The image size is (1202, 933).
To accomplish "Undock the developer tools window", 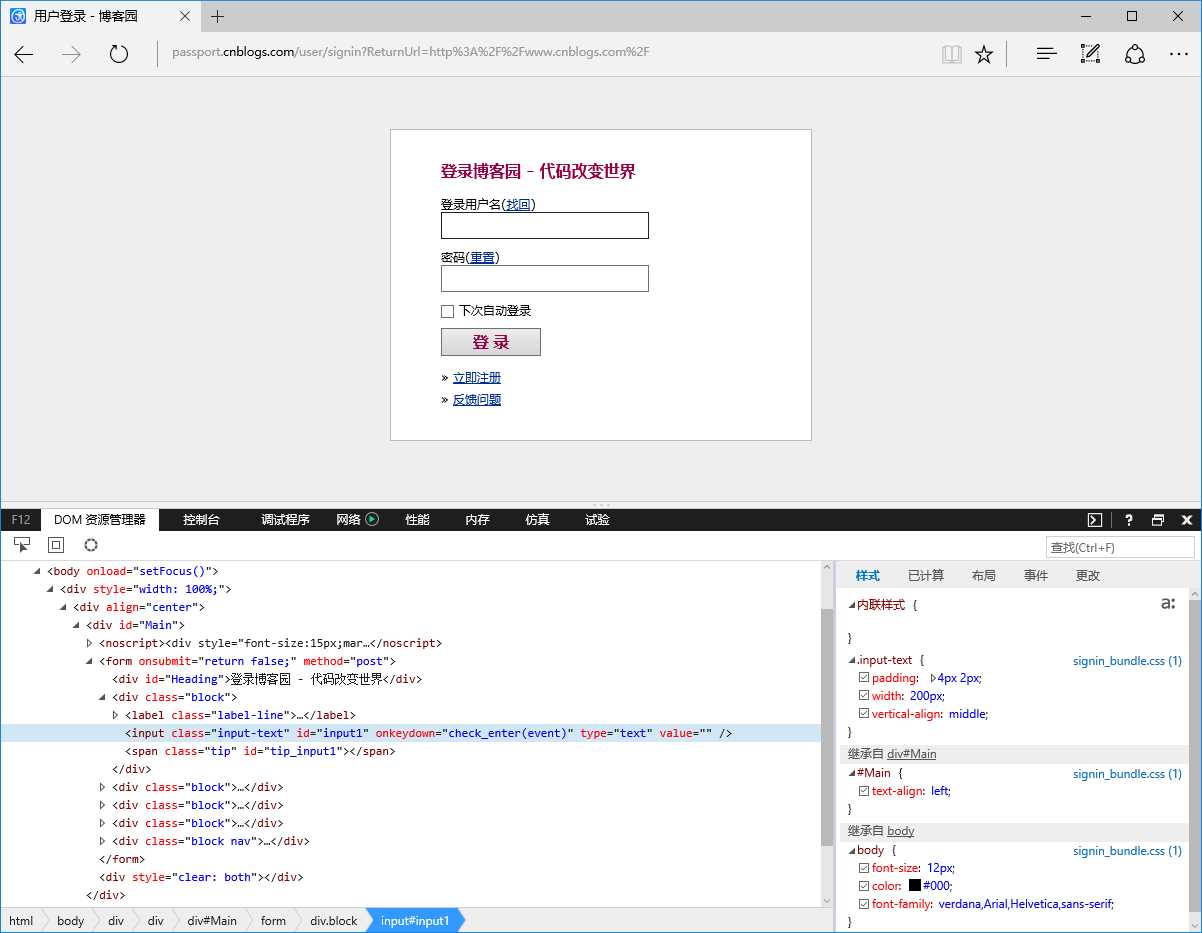I will coord(1158,520).
